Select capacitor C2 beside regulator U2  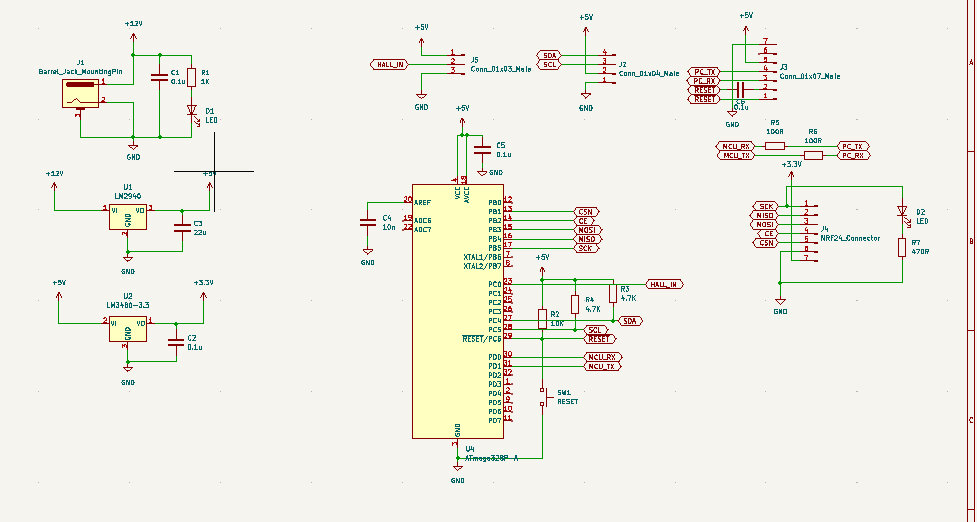[x=176, y=342]
